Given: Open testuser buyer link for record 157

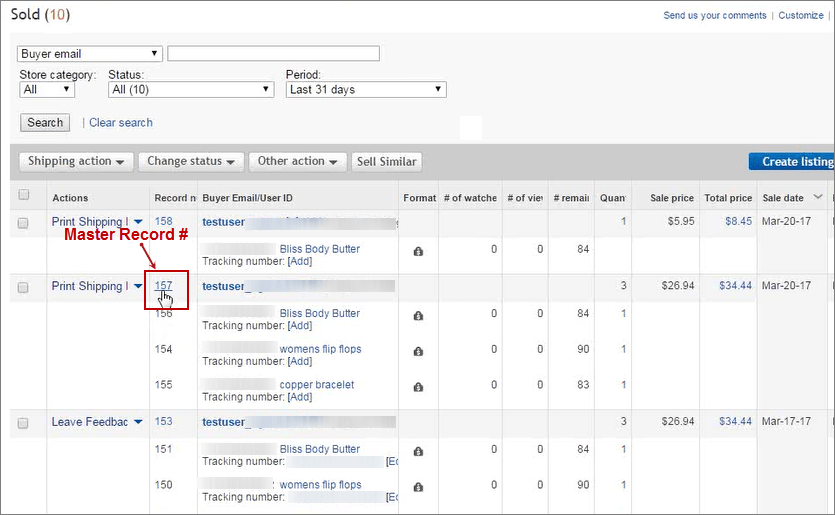Looking at the screenshot, I should click(x=224, y=287).
